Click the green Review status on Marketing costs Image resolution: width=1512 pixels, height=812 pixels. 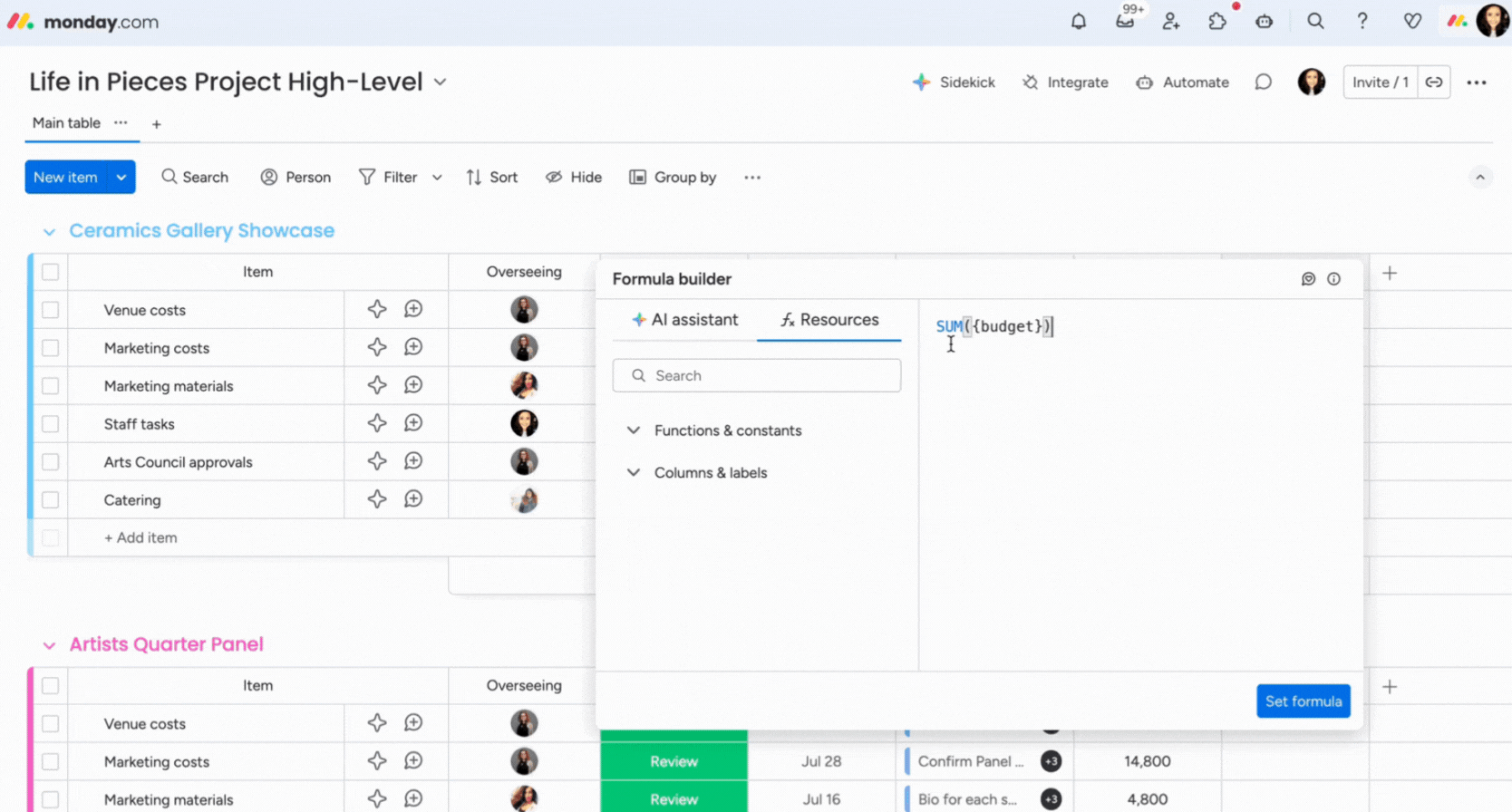pyautogui.click(x=674, y=762)
